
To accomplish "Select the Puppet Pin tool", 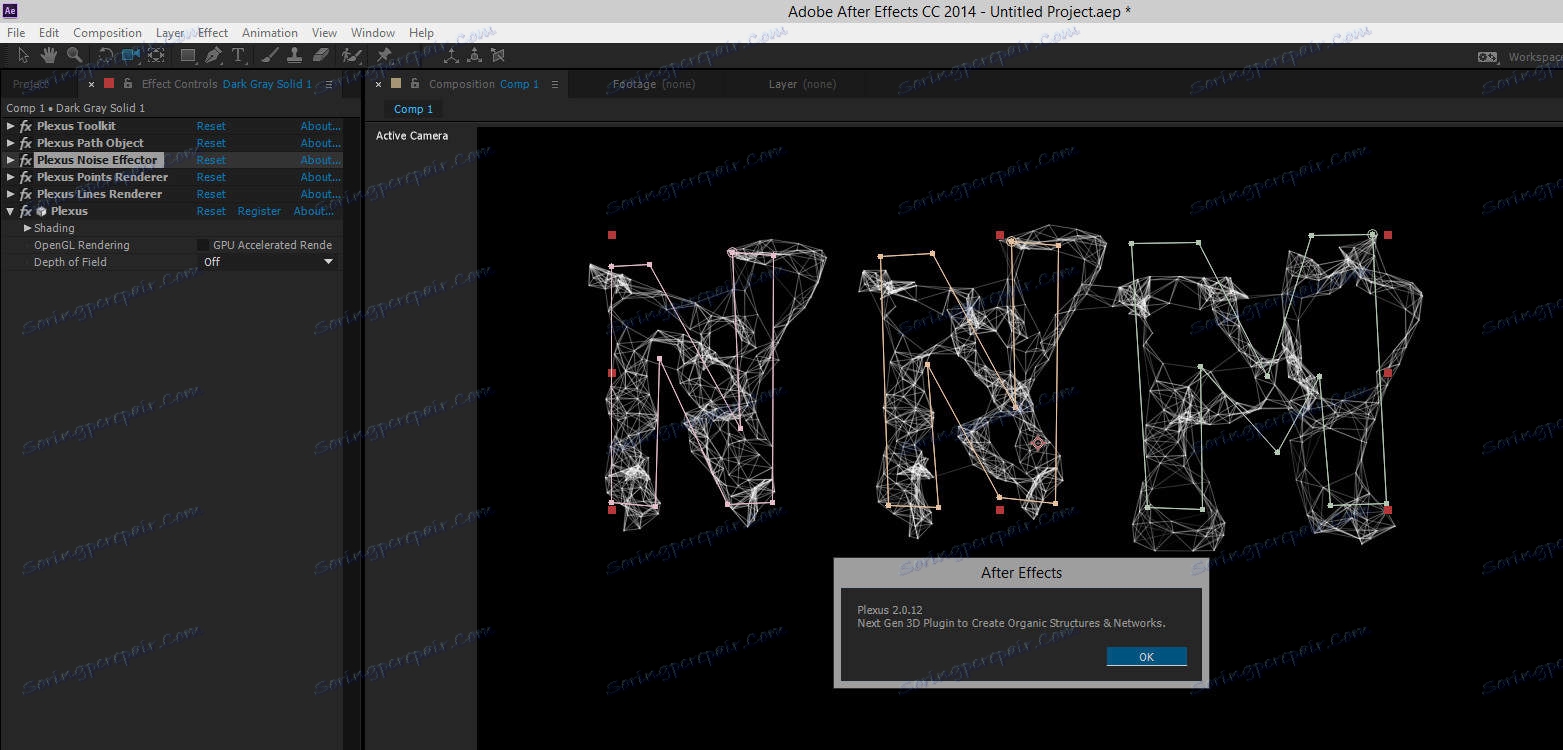I will [x=384, y=56].
